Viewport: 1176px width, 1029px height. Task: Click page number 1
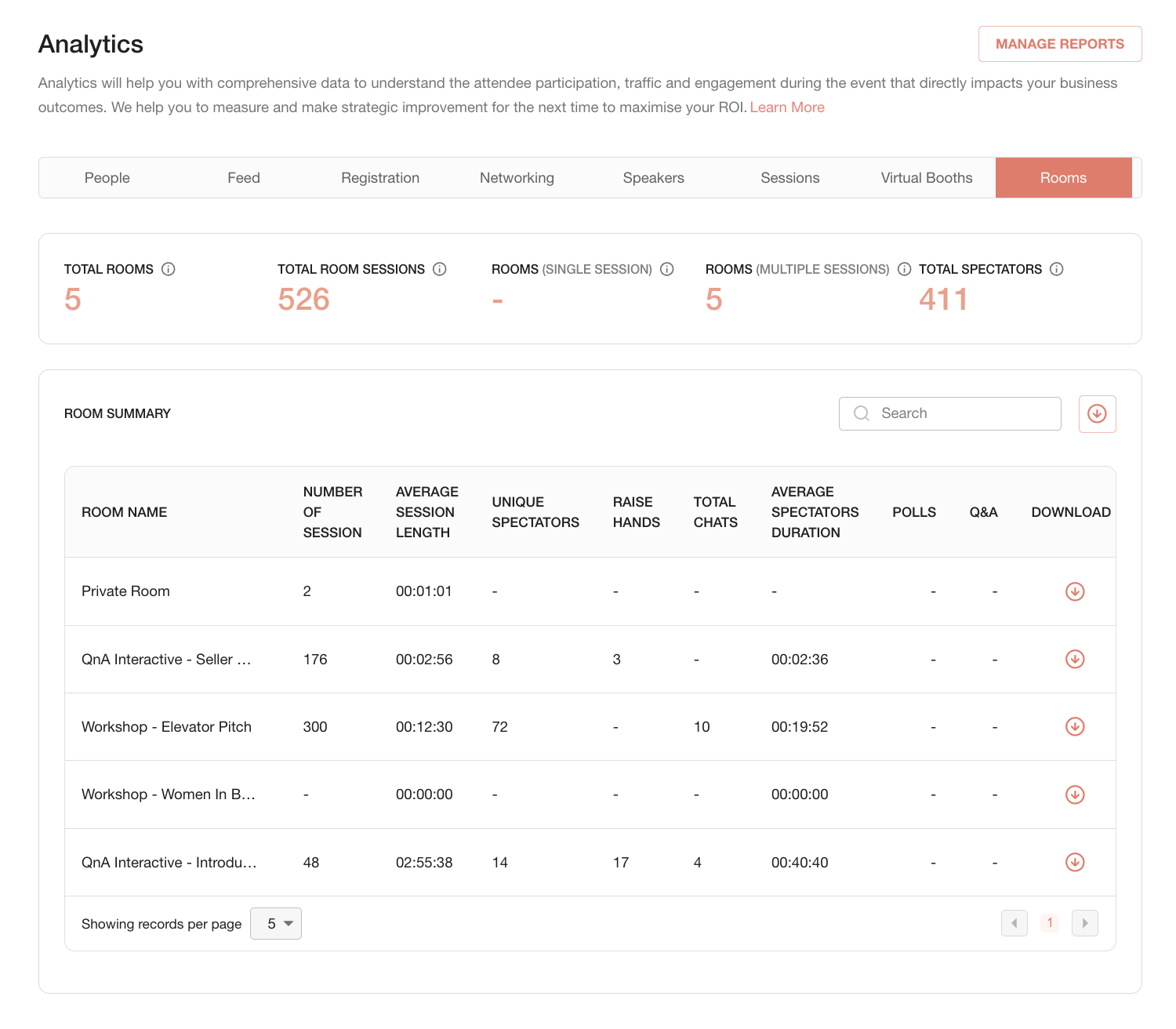(1050, 923)
